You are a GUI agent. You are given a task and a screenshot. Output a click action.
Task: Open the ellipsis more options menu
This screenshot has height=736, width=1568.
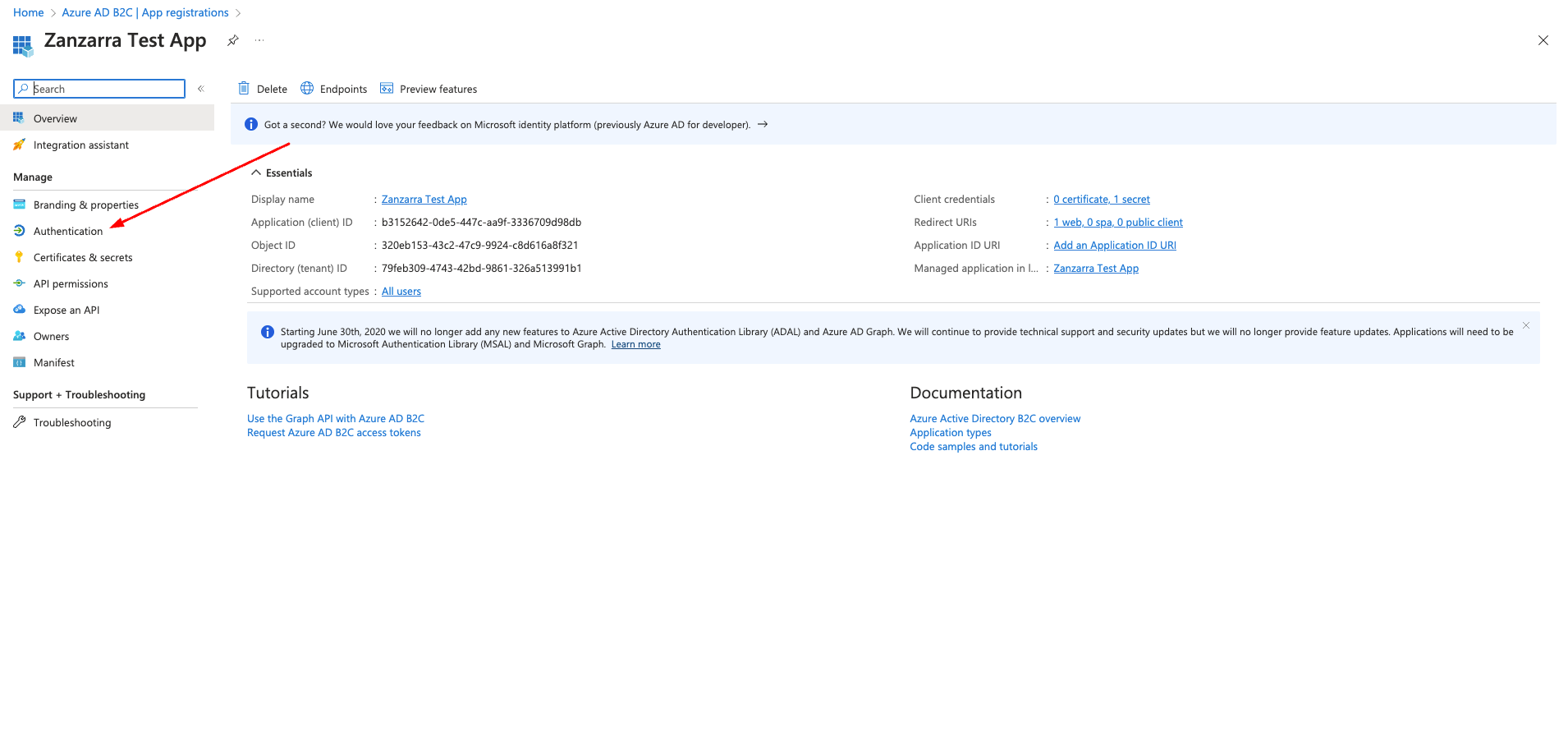click(259, 40)
